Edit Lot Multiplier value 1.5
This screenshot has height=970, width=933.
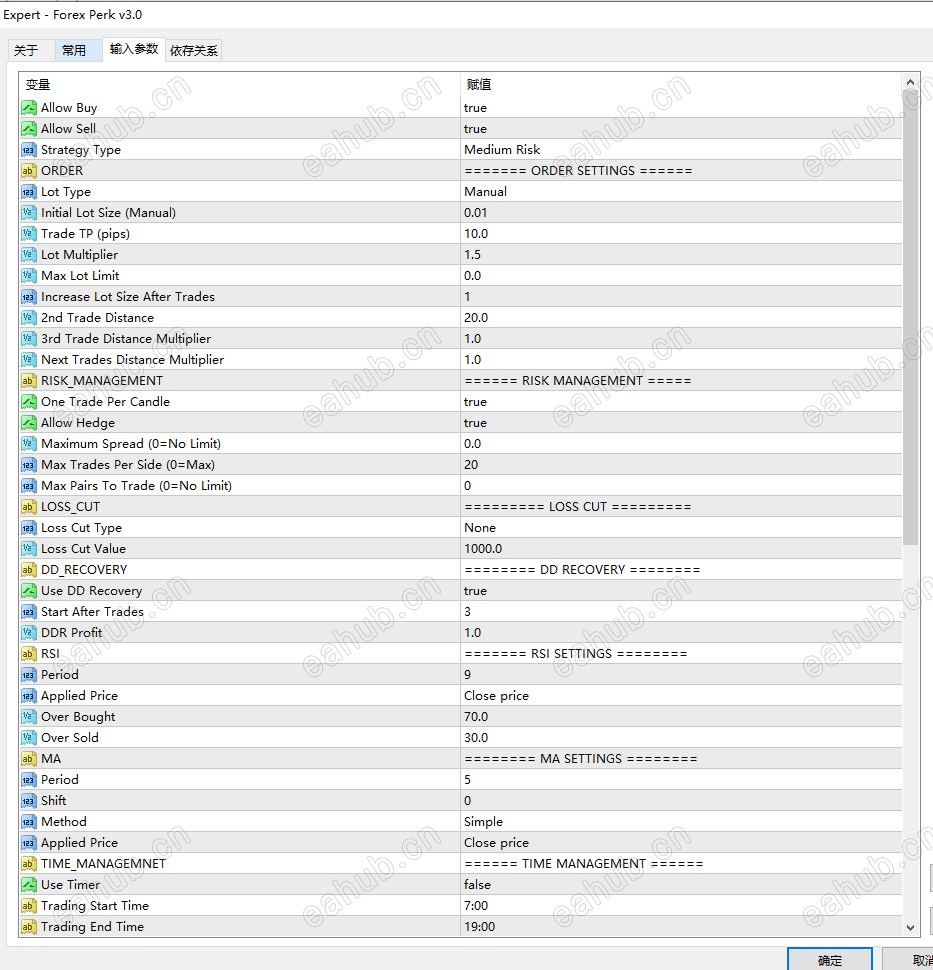coord(681,255)
